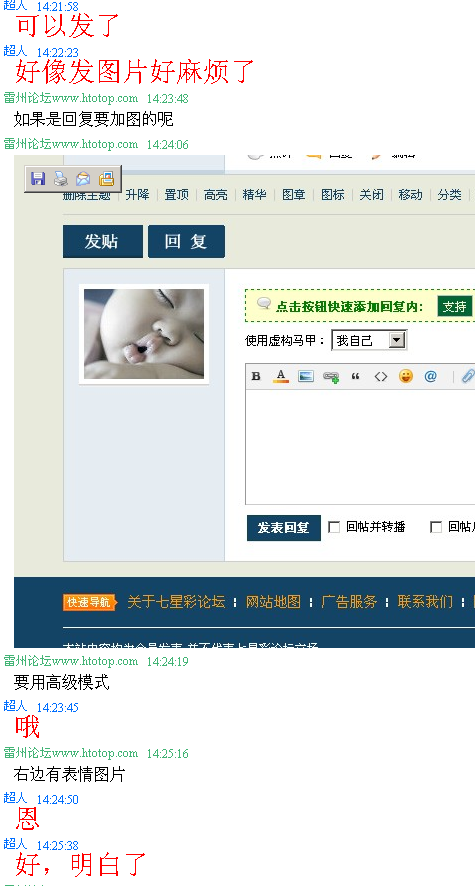
Task: Click the message 要用高级模式
Action: pyautogui.click(x=62, y=683)
